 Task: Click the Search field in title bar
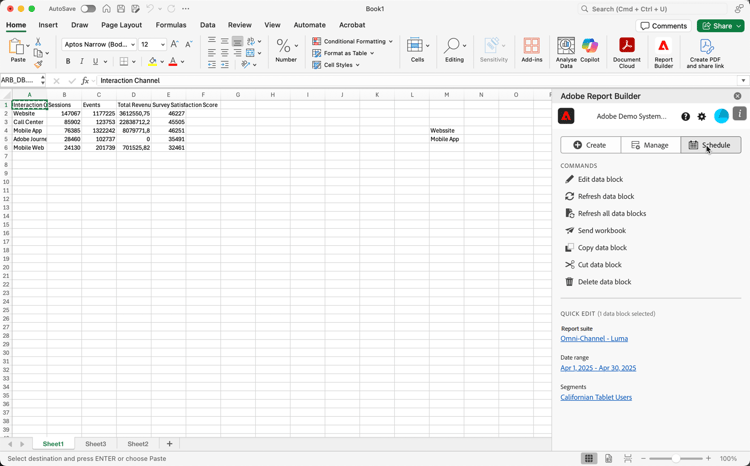coord(652,9)
